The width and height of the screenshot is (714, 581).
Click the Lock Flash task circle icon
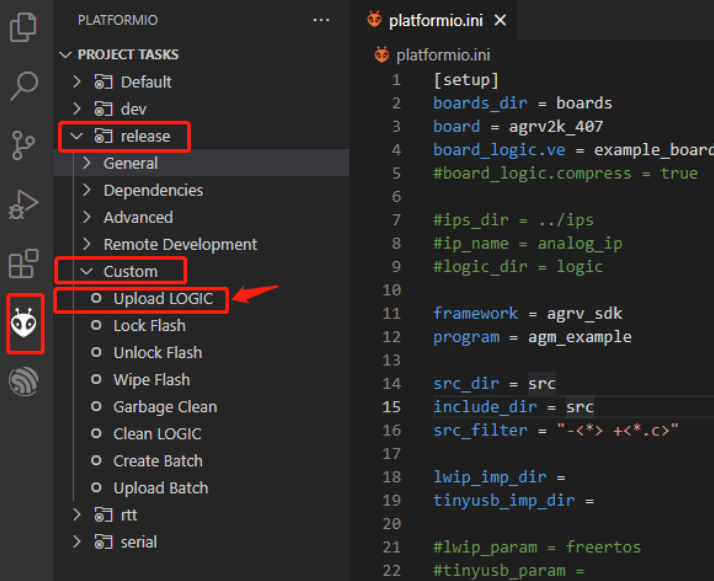96,326
